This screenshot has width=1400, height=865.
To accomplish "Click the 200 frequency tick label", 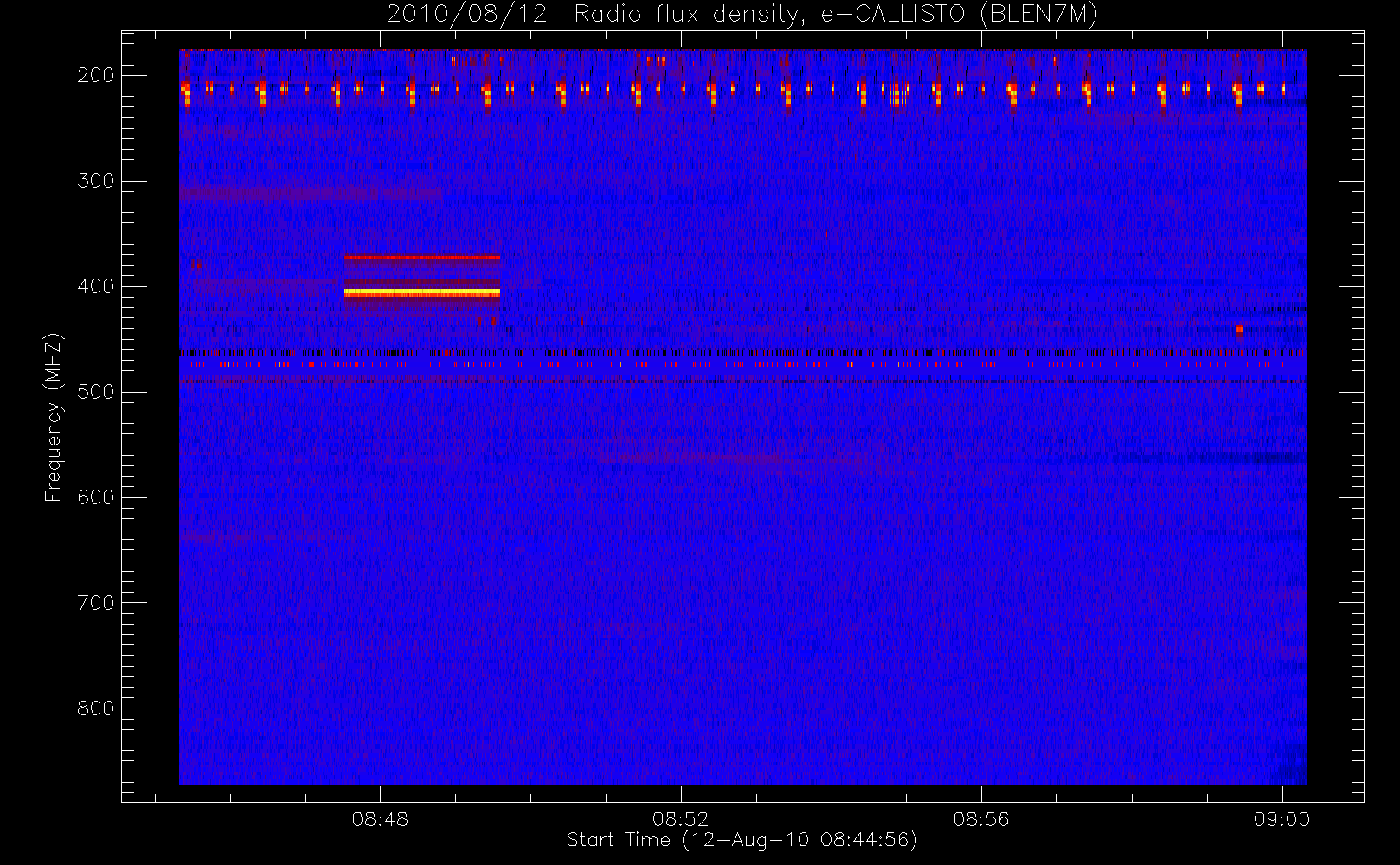I will pyautogui.click(x=96, y=75).
